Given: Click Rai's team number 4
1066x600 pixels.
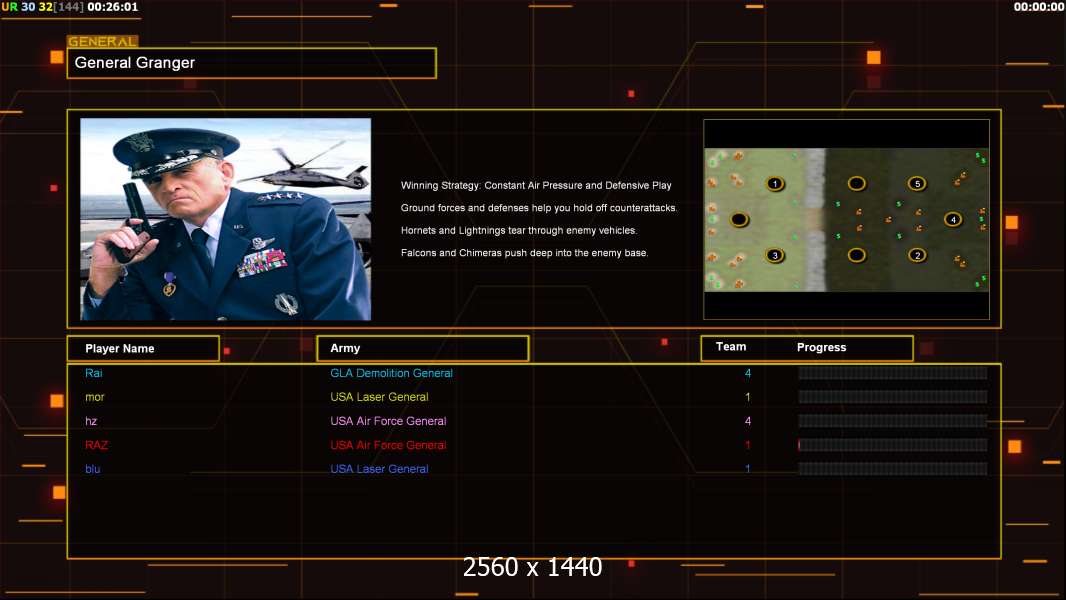Looking at the screenshot, I should point(748,373).
